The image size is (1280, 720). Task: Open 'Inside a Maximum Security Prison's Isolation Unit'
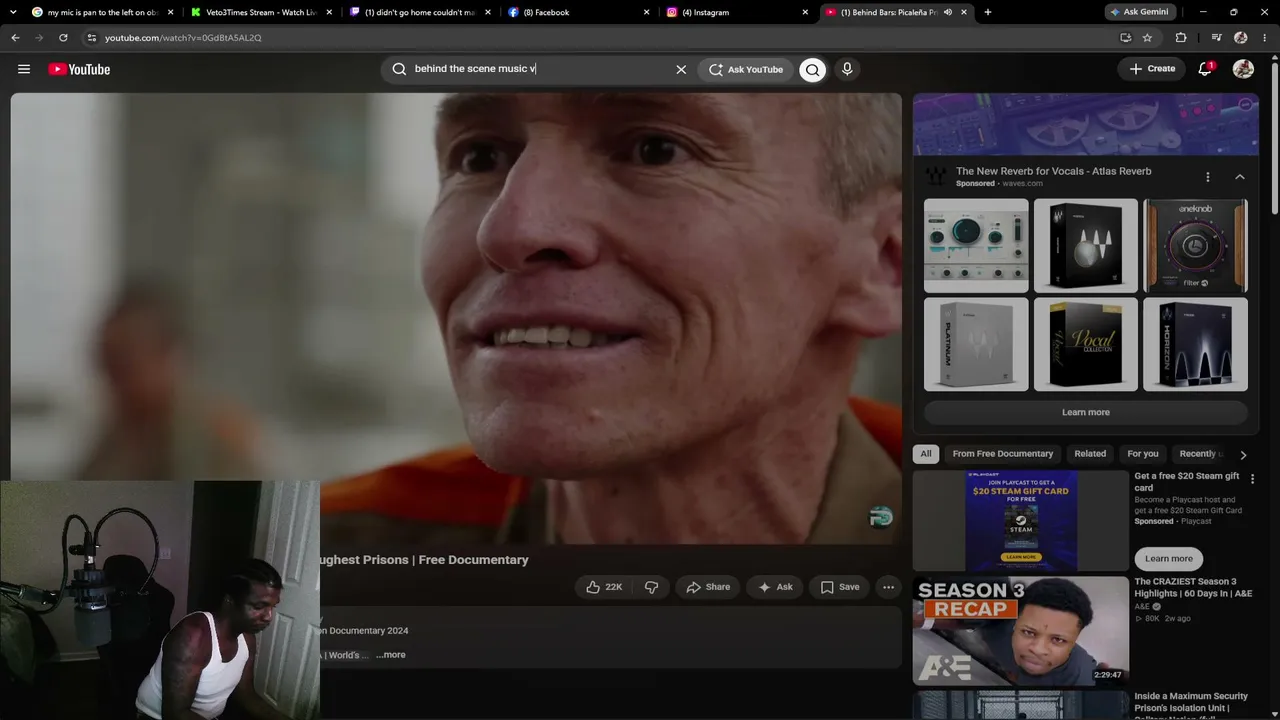tap(1191, 702)
